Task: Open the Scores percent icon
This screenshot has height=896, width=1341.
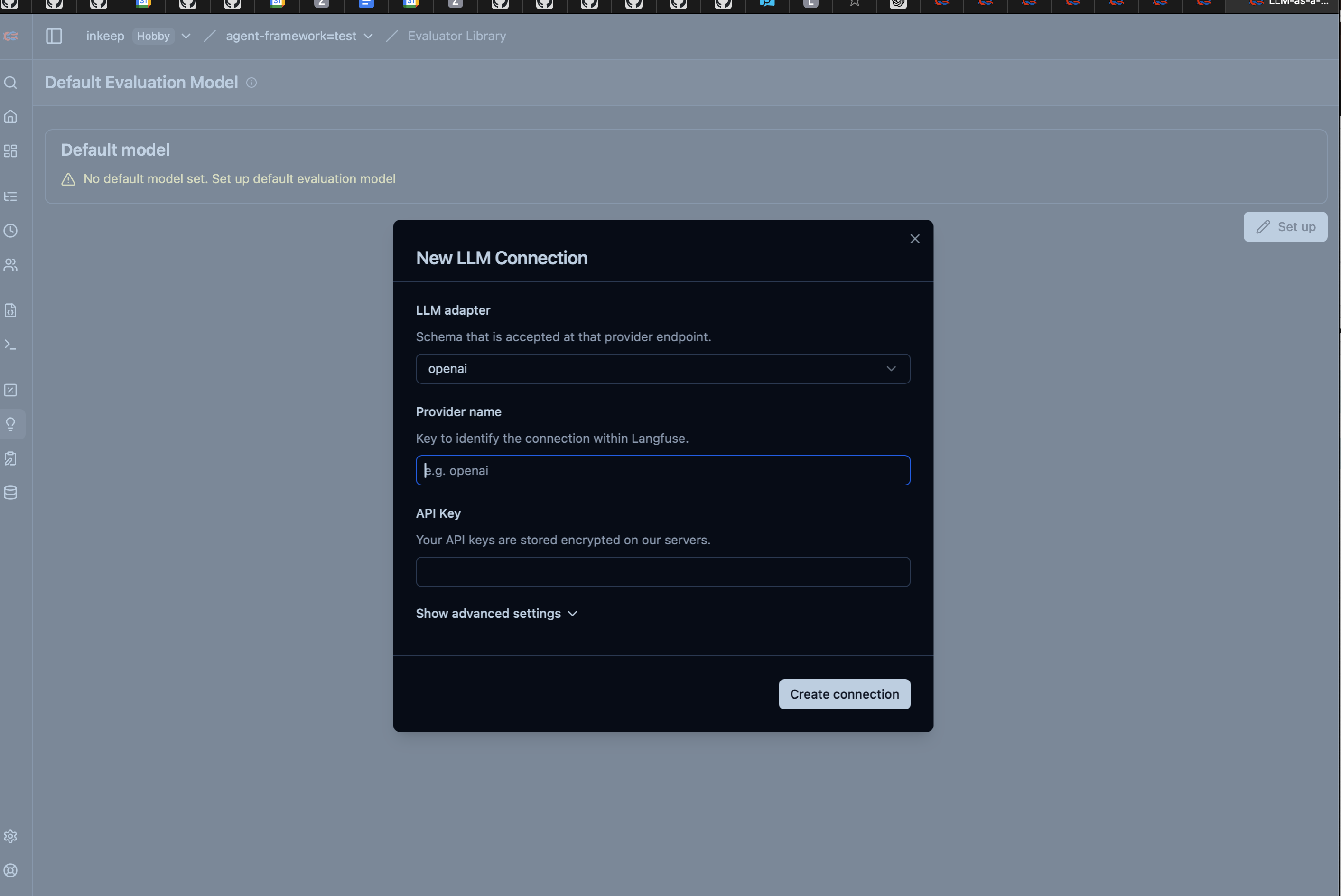Action: [x=10, y=390]
